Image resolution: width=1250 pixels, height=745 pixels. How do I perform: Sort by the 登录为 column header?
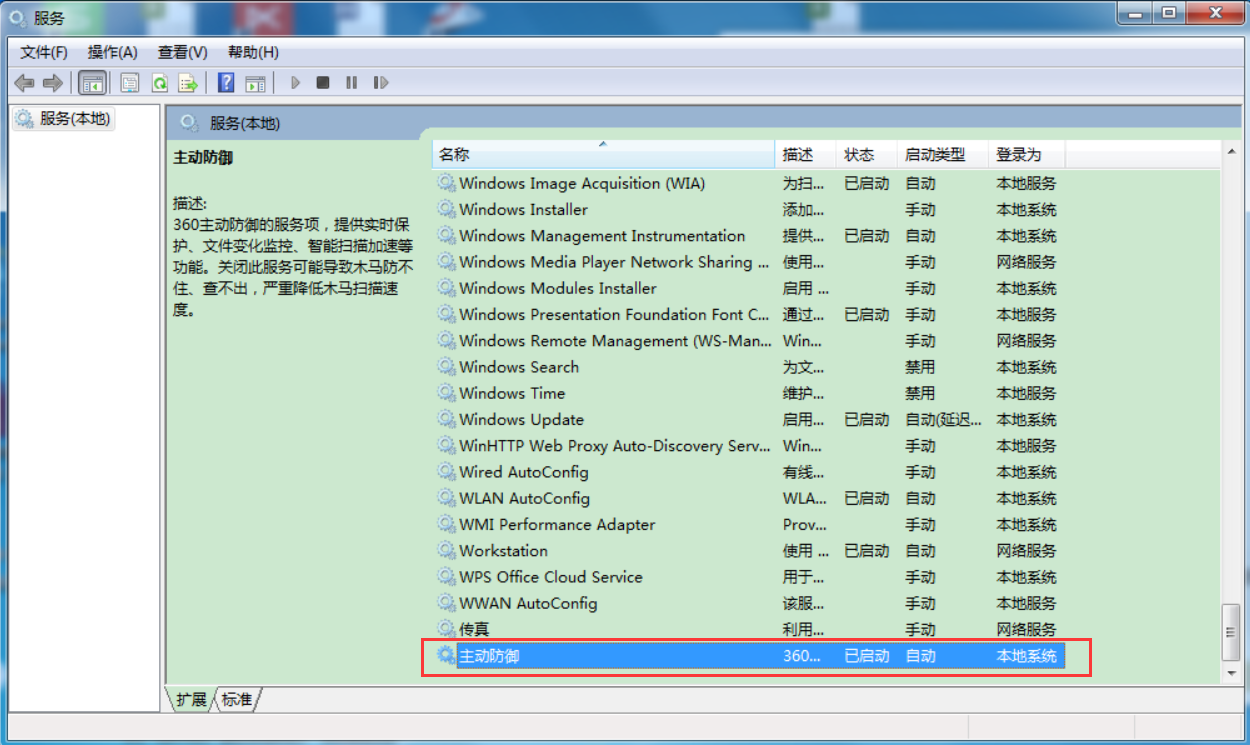tap(1027, 154)
